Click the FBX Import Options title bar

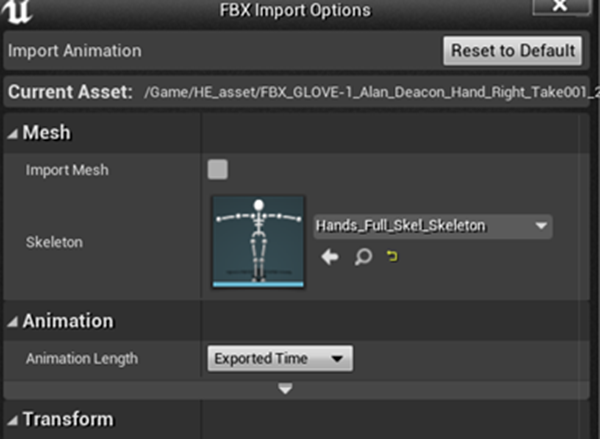295,10
